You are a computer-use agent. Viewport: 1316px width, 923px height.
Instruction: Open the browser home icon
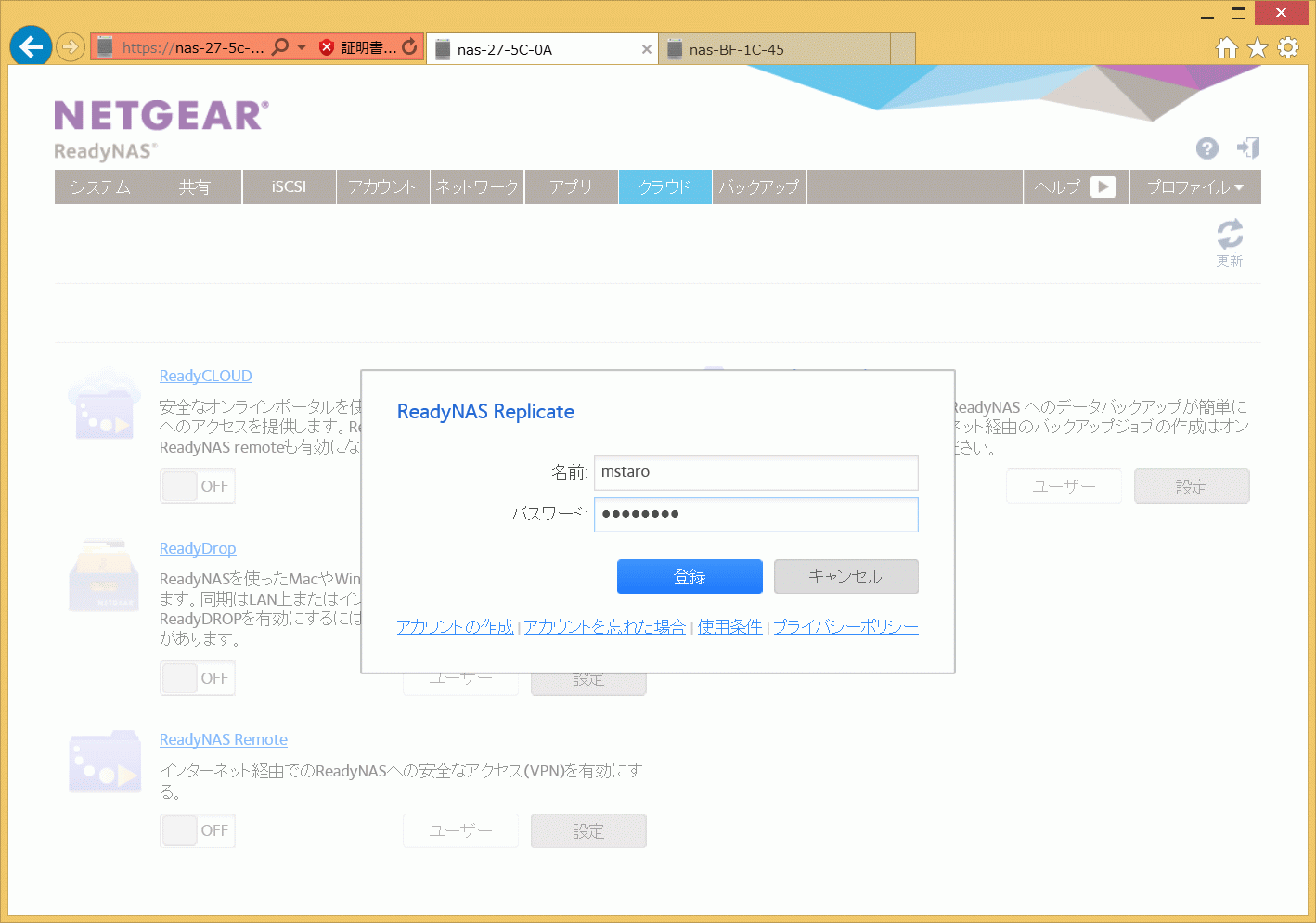[x=1226, y=47]
